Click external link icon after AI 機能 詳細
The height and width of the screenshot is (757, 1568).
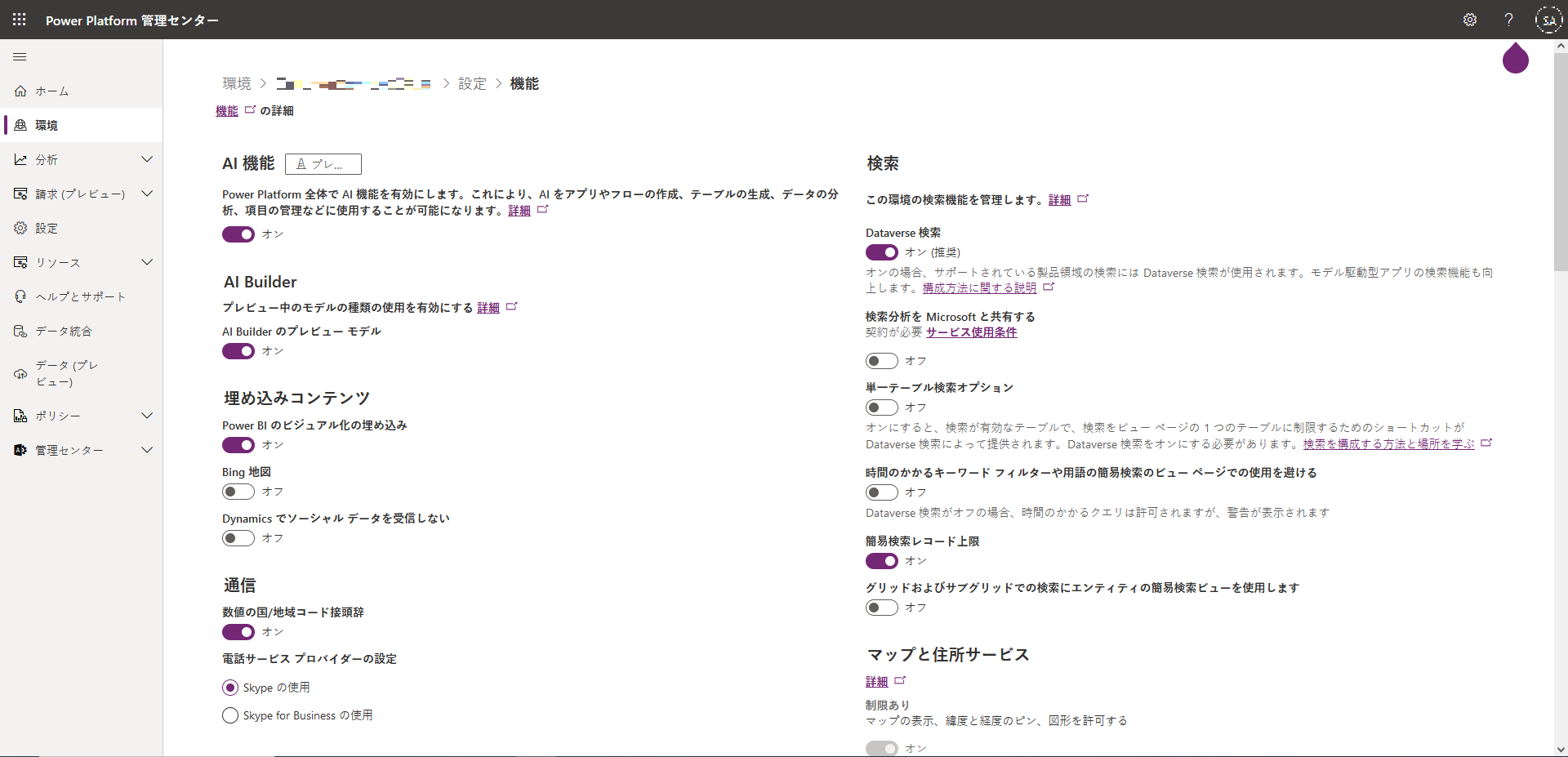[542, 210]
